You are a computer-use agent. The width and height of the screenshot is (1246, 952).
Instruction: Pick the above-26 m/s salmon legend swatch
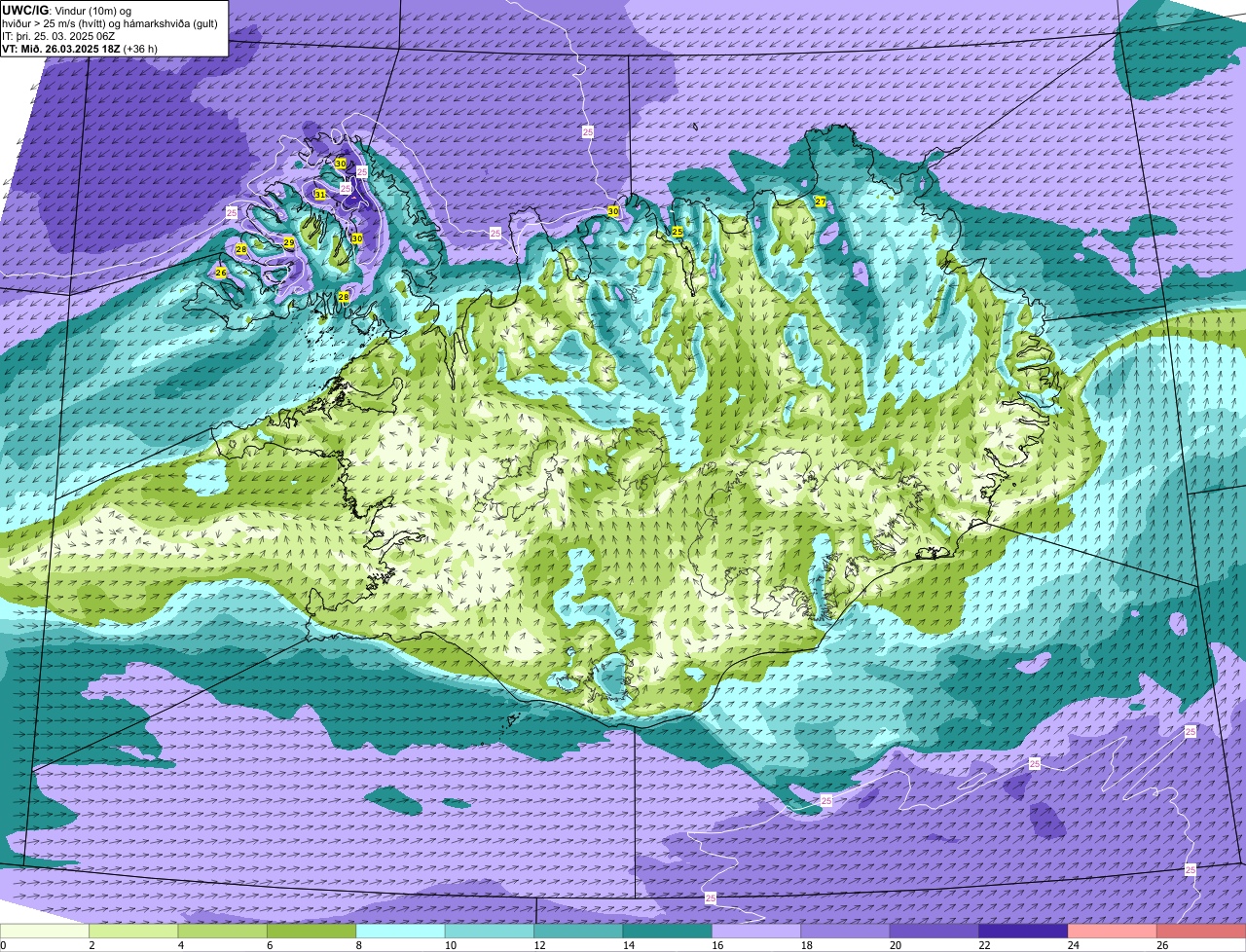(1201, 932)
